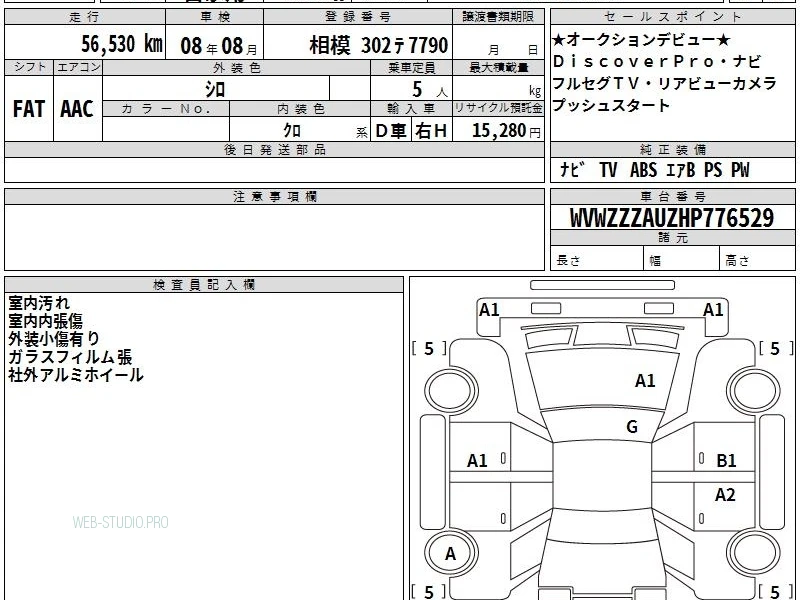The width and height of the screenshot is (800, 600).
Task: Click the G mark on windshield
Action: [x=632, y=426]
